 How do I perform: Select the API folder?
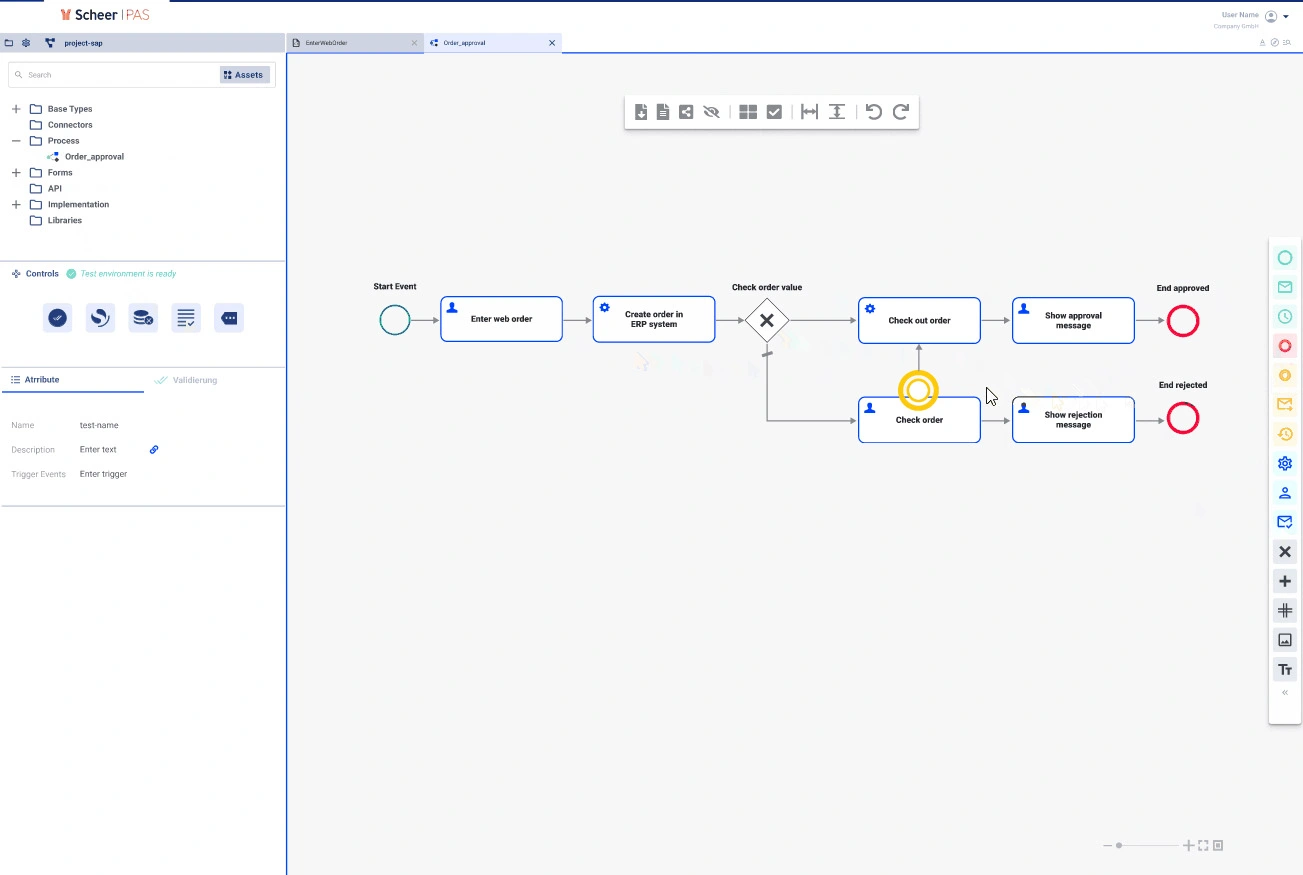(x=55, y=189)
